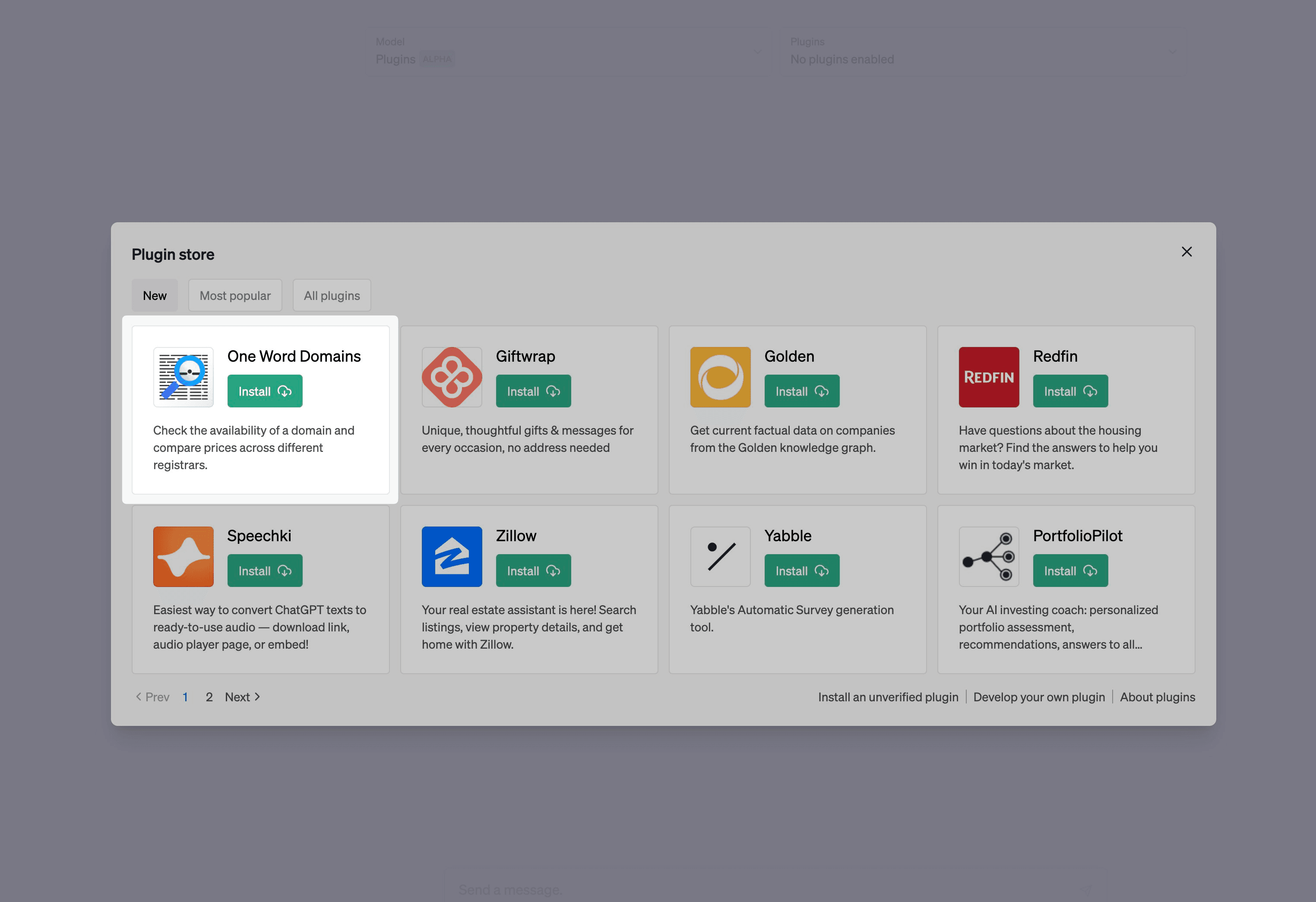Screen dimensions: 1316x902
Task: Go to the Next page
Action: [243, 697]
